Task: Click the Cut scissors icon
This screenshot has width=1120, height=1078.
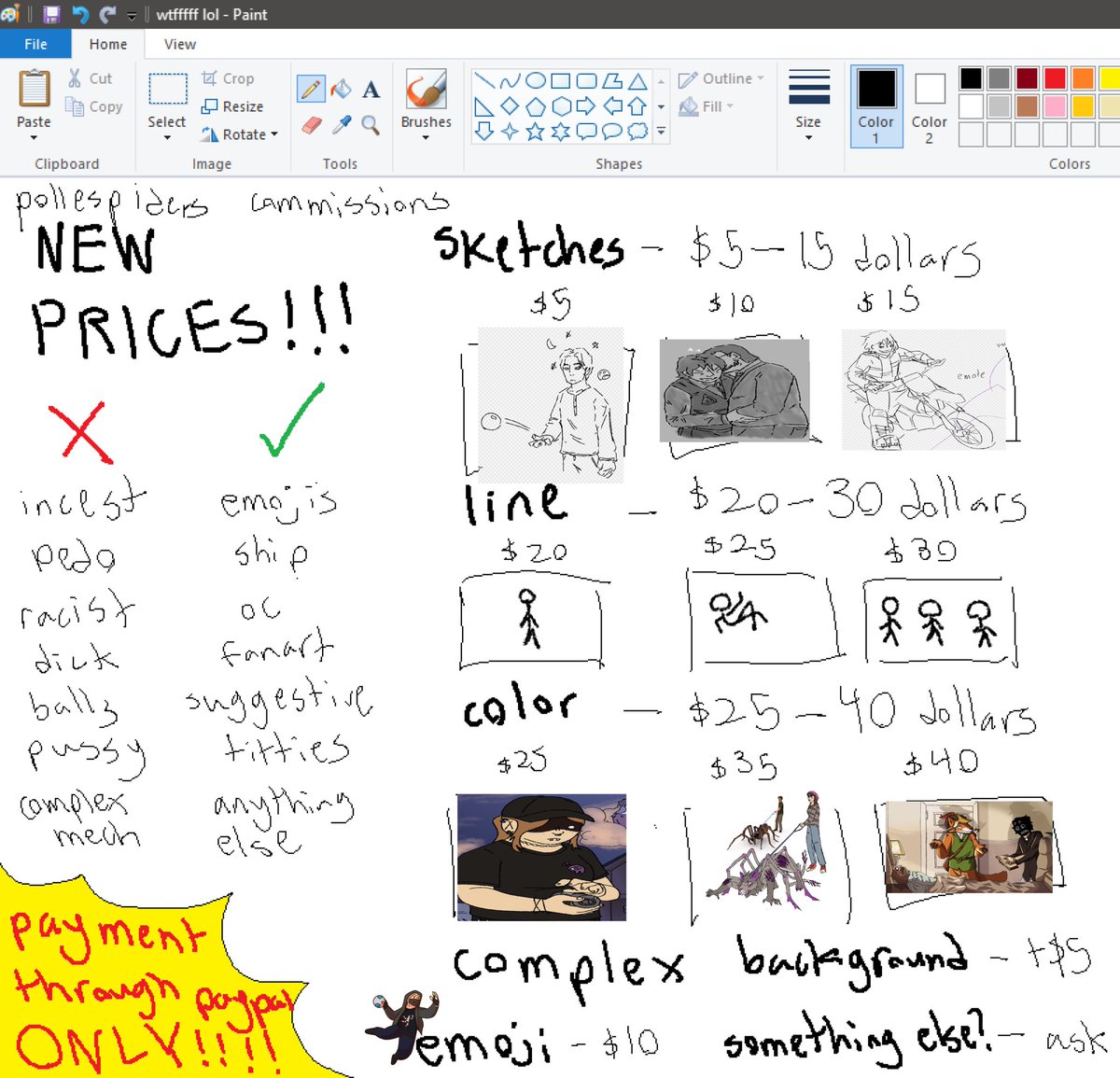Action: click(x=75, y=78)
